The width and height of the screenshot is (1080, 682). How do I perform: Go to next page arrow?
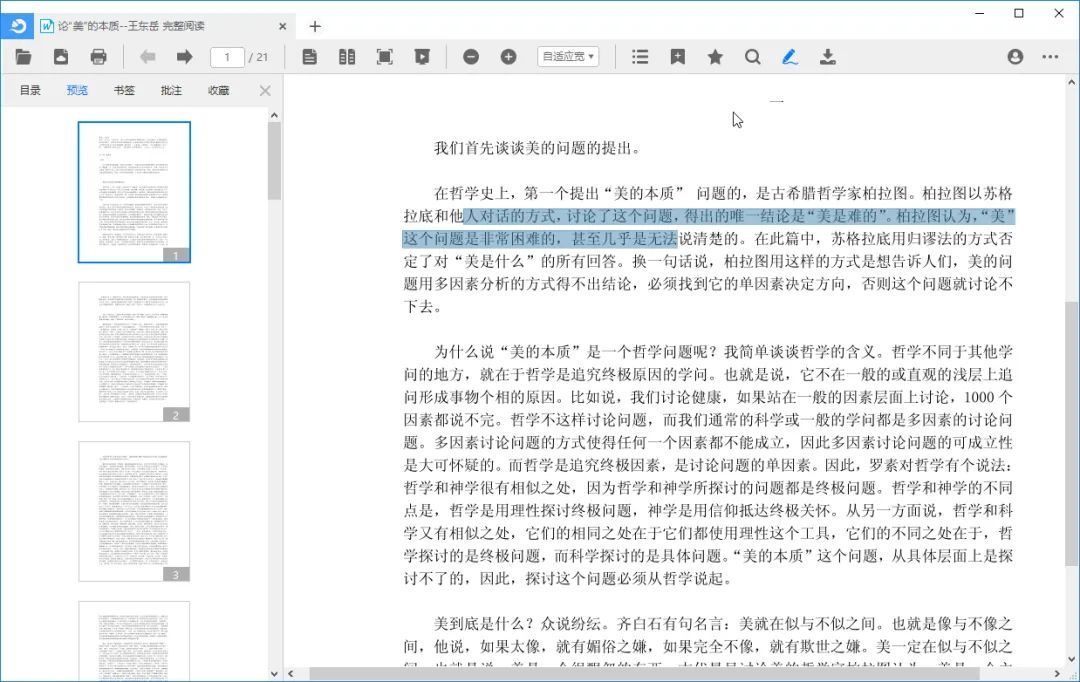point(184,57)
